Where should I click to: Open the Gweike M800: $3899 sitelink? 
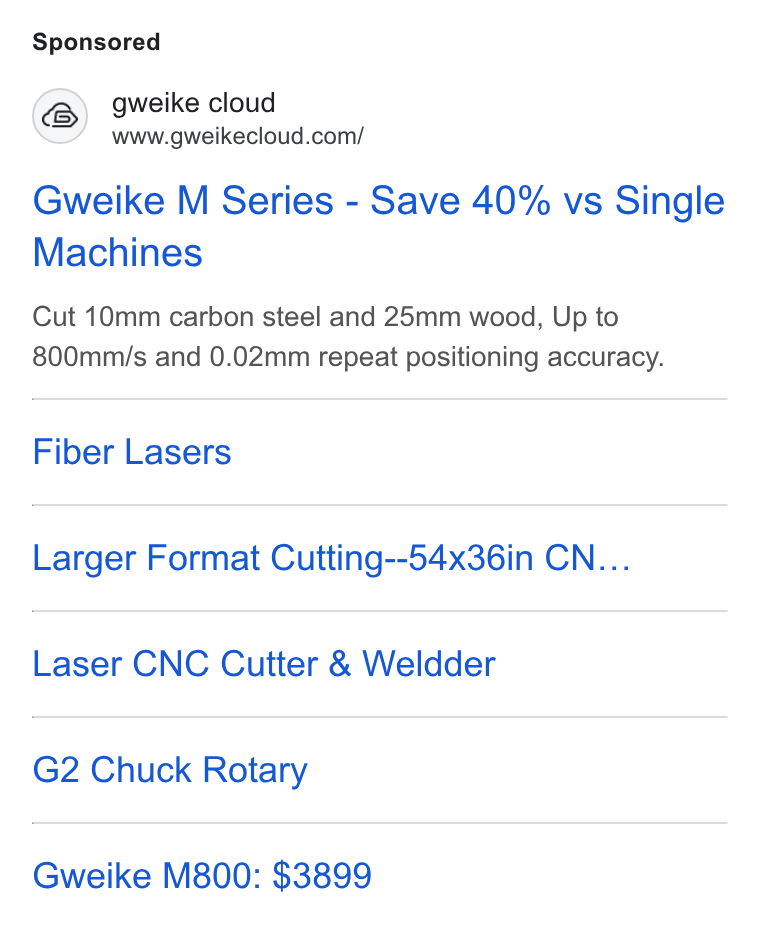click(x=202, y=876)
